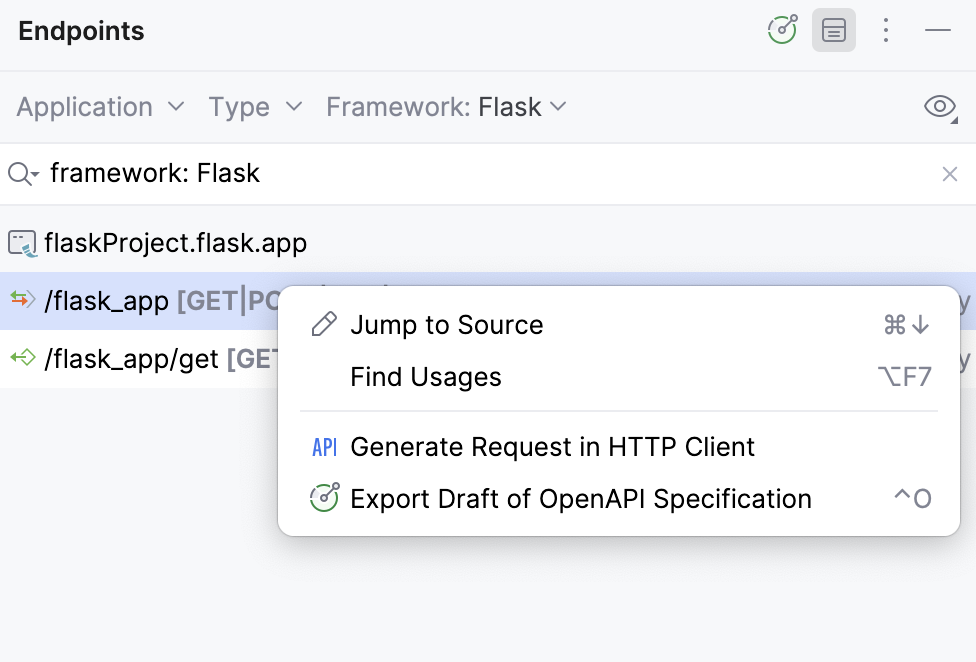976x662 pixels.
Task: Open the Type filter dropdown
Action: [253, 107]
